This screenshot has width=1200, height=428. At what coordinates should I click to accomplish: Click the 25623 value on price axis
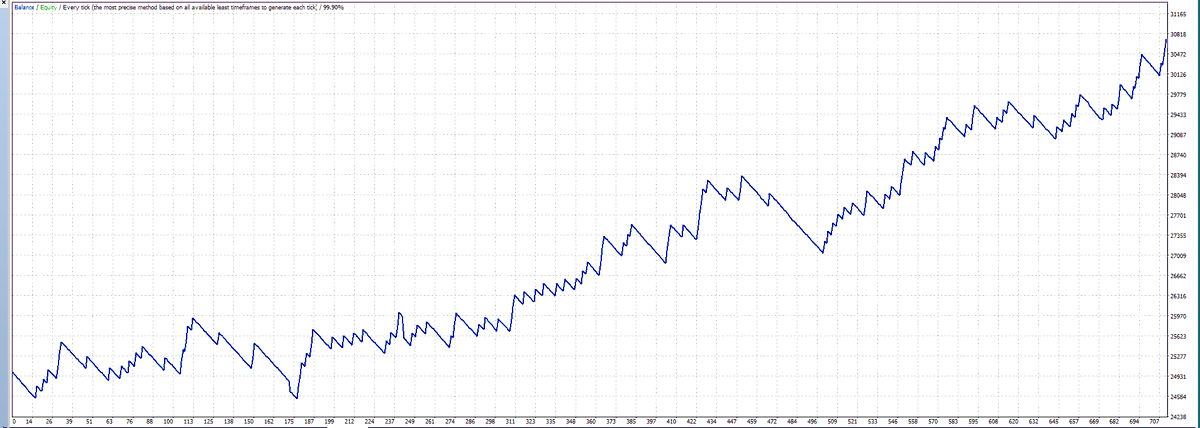[1176, 336]
